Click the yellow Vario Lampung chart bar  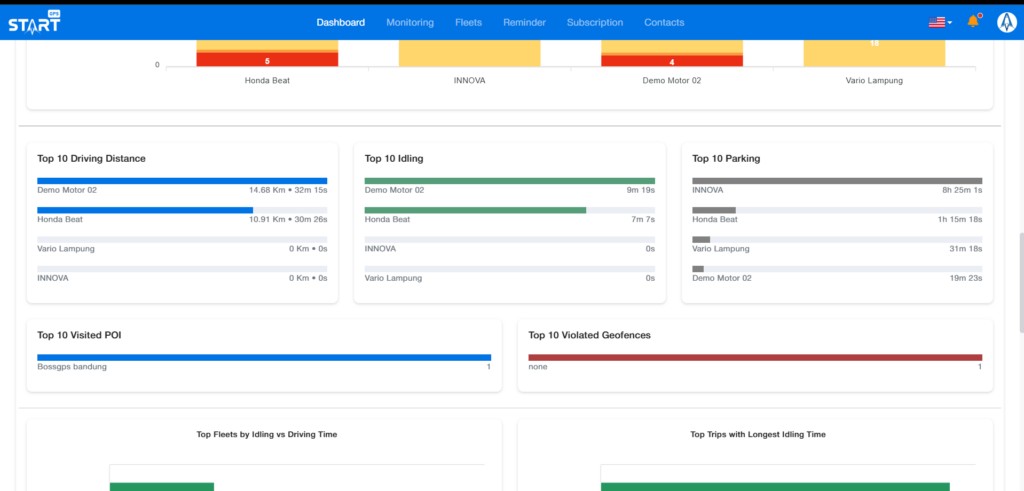pos(874,54)
